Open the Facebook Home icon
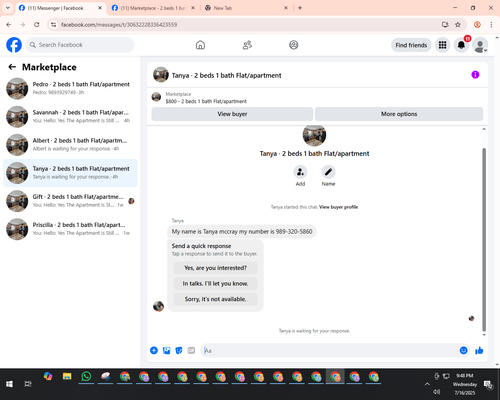 coord(200,45)
